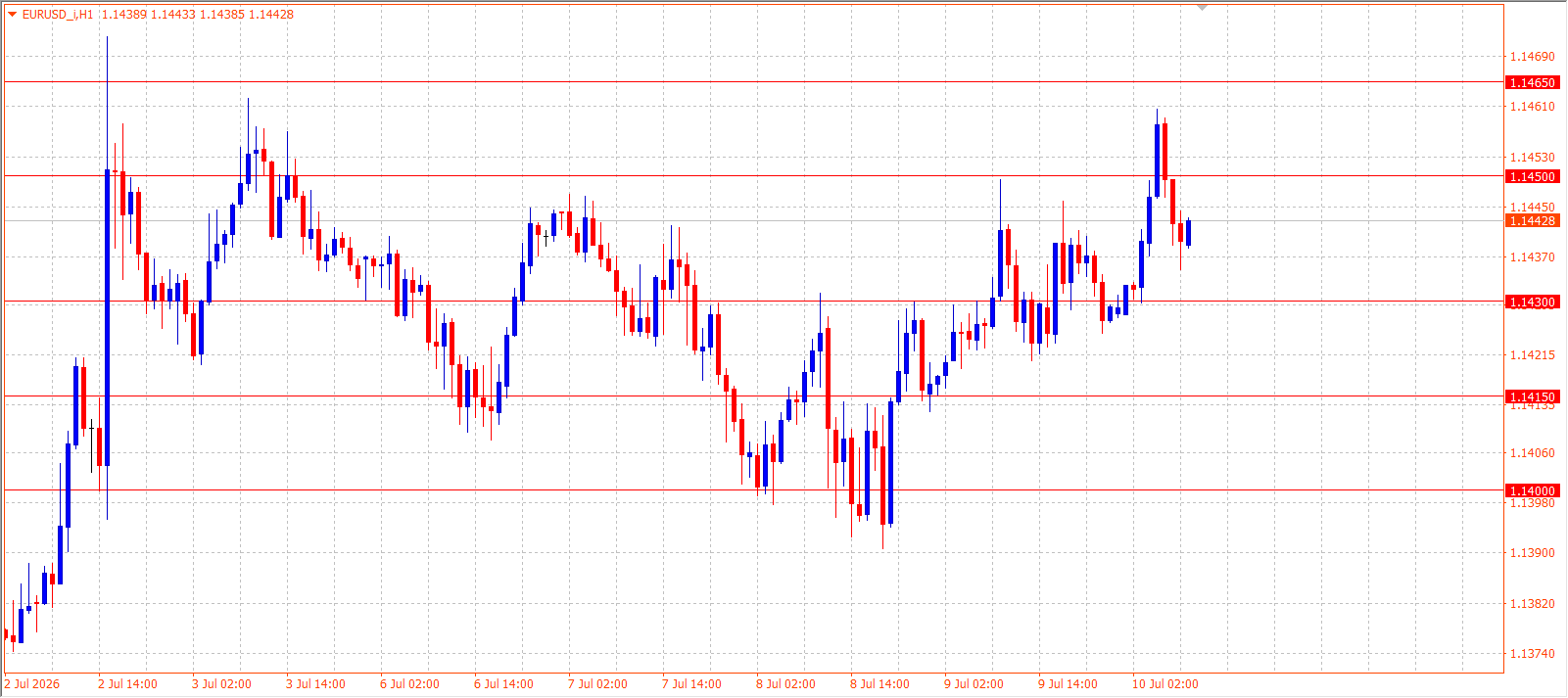Click the 2 Jul 2026 date label
Image resolution: width=1568 pixels, height=698 pixels.
pos(32,684)
